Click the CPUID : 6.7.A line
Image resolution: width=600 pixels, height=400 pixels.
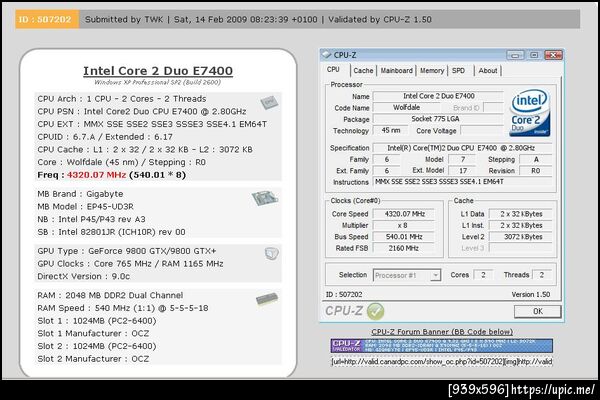pyautogui.click(x=105, y=137)
